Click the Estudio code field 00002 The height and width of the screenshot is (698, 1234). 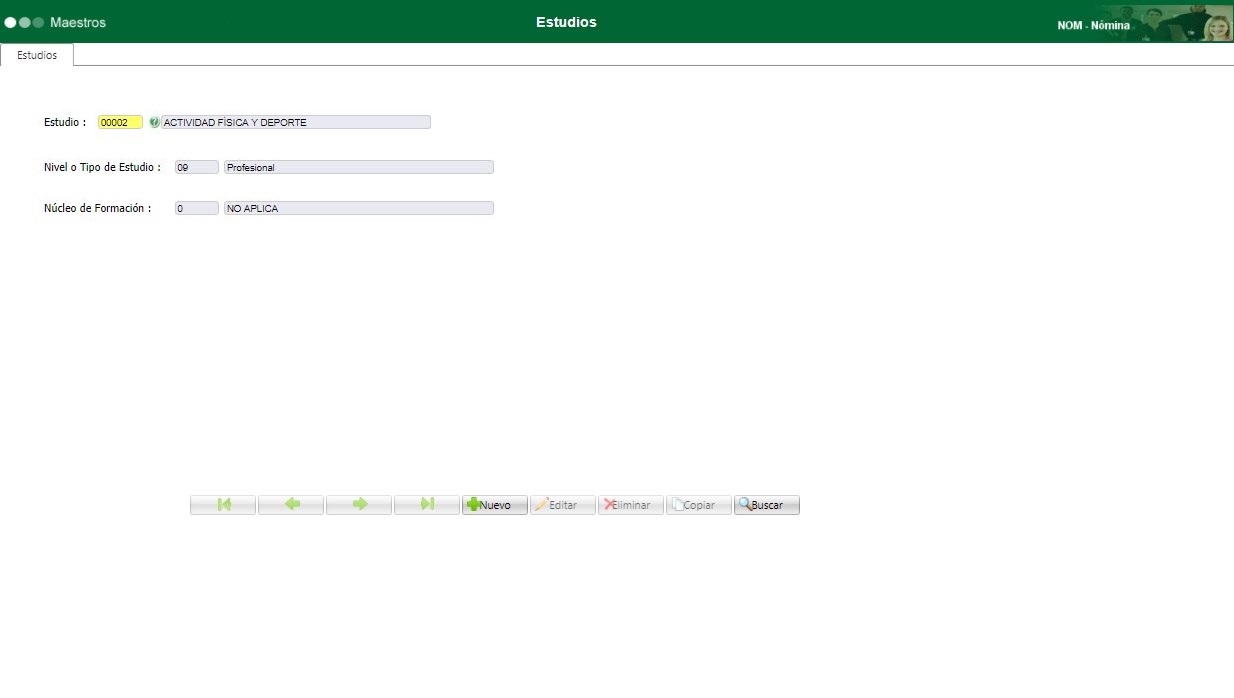[120, 122]
